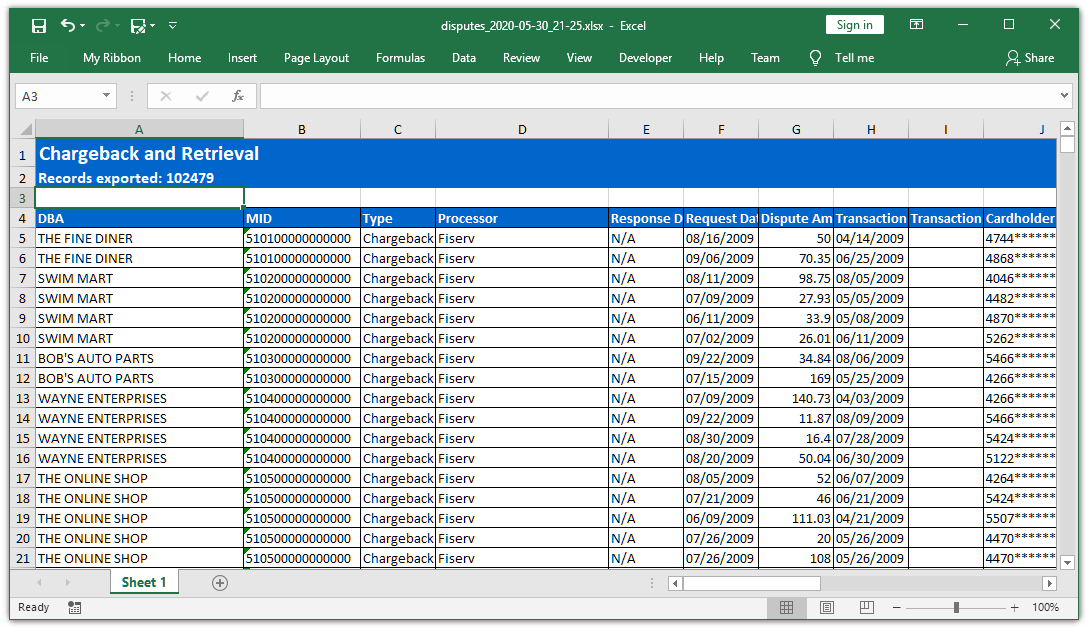Switch to Normal view
1089x631 pixels.
pyautogui.click(x=787, y=608)
